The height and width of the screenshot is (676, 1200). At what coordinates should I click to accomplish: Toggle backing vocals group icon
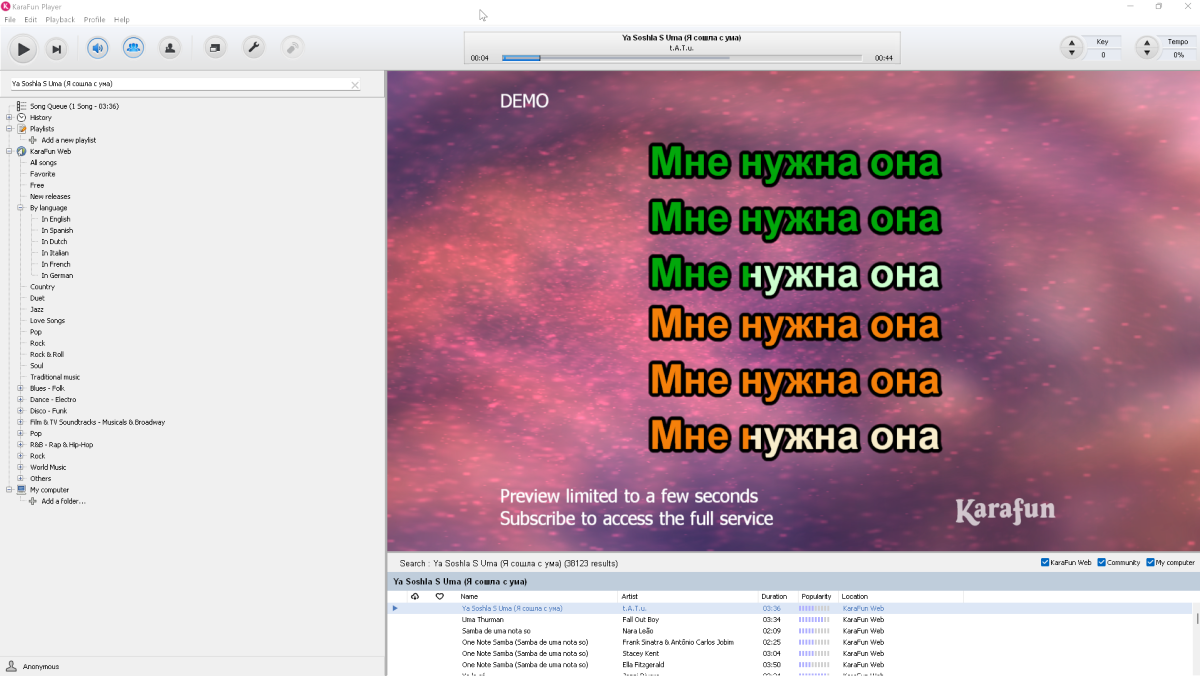click(133, 47)
